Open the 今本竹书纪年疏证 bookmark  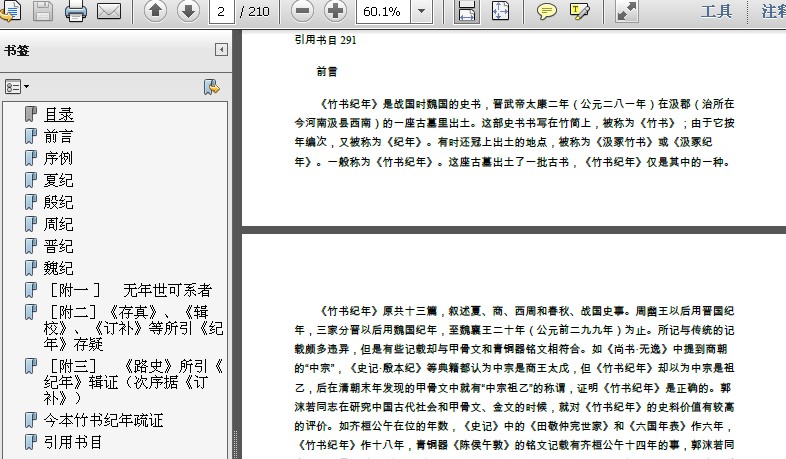pyautogui.click(x=102, y=420)
